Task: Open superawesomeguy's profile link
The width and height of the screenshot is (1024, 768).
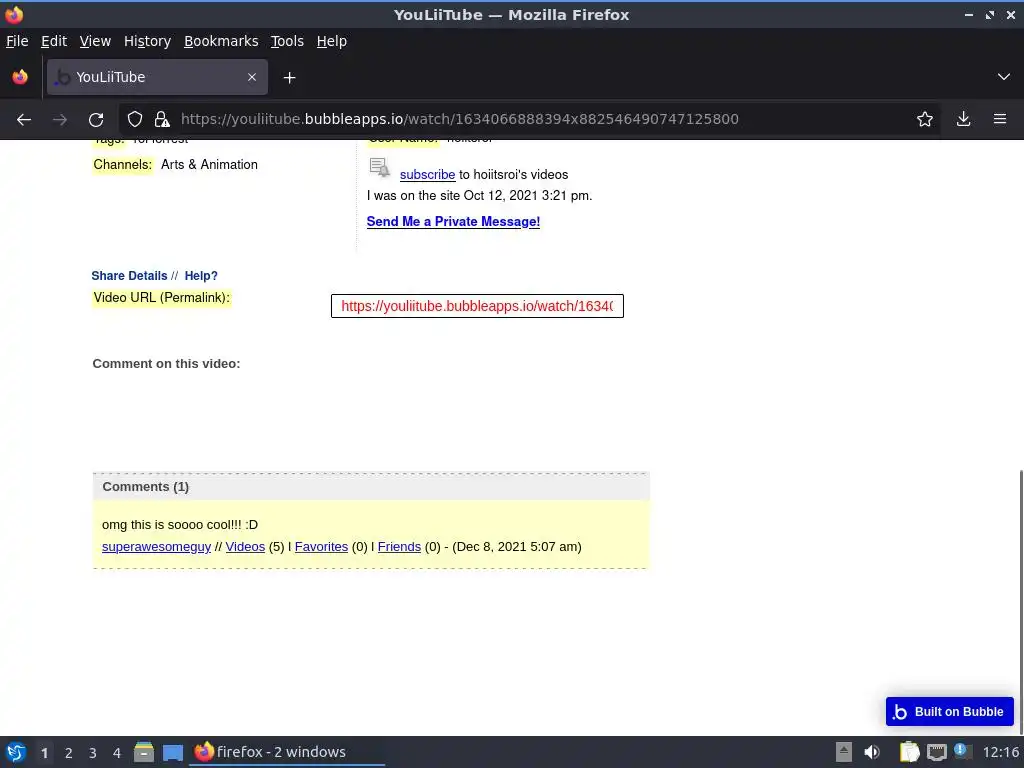Action: point(156,547)
